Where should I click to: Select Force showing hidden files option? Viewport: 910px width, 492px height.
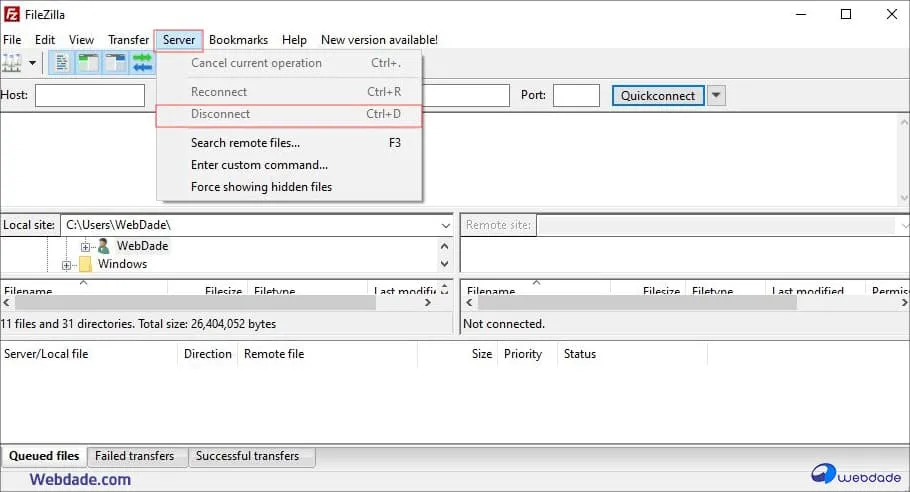pos(261,187)
